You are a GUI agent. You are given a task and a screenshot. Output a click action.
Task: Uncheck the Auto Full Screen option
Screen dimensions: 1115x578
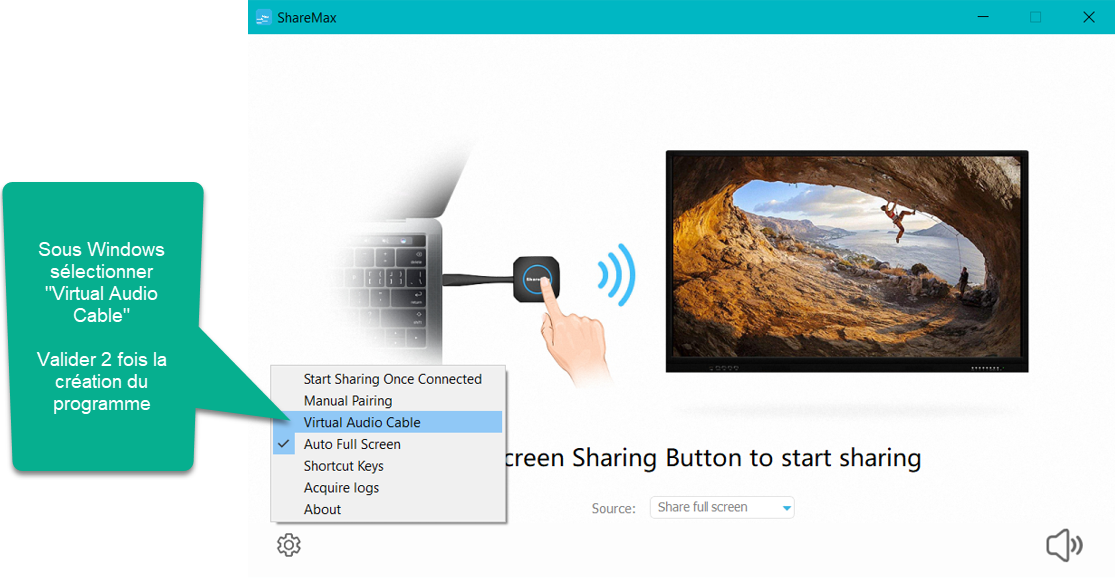click(352, 444)
